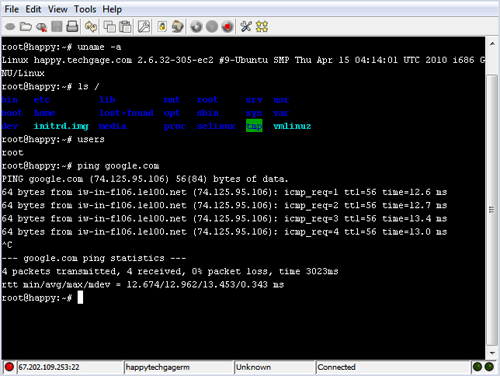Screen dimensions: 500x376
Task: Open the File menu
Action: pos(11,9)
